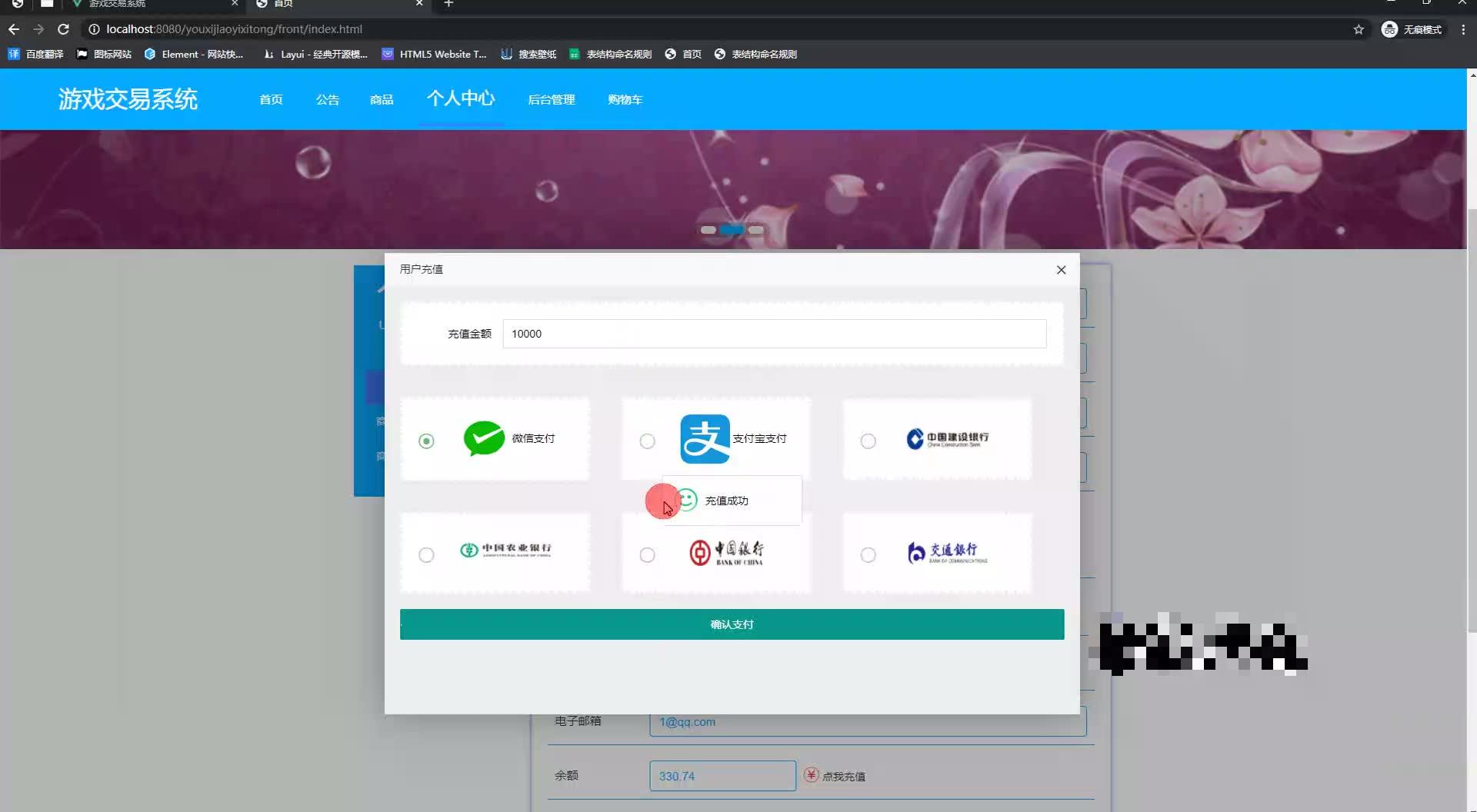This screenshot has height=812, width=1477.
Task: Open the 百度翻译 bookmark
Action: click(35, 54)
